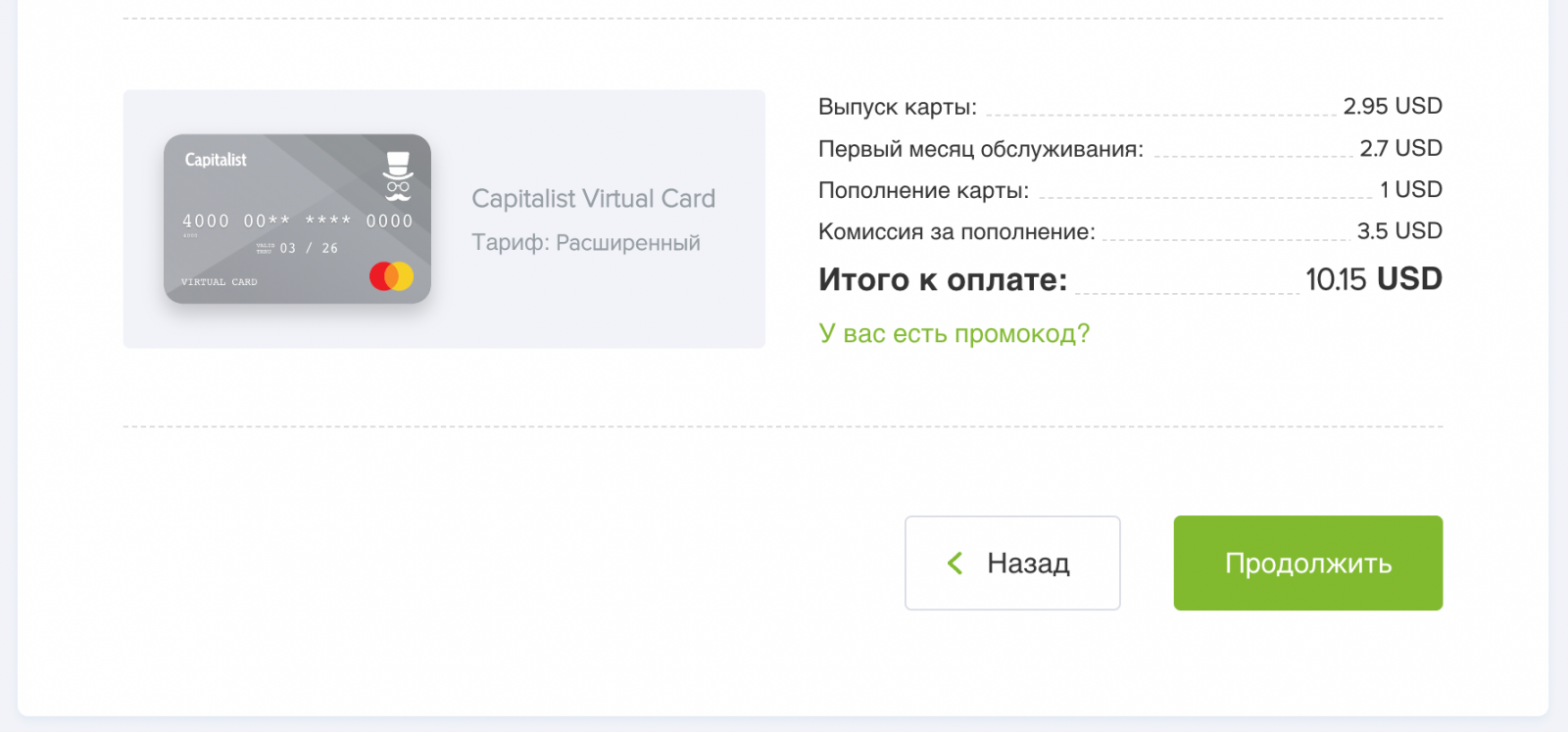Click the Первый месяц обслуживания label
Image resolution: width=1568 pixels, height=732 pixels.
[980, 149]
